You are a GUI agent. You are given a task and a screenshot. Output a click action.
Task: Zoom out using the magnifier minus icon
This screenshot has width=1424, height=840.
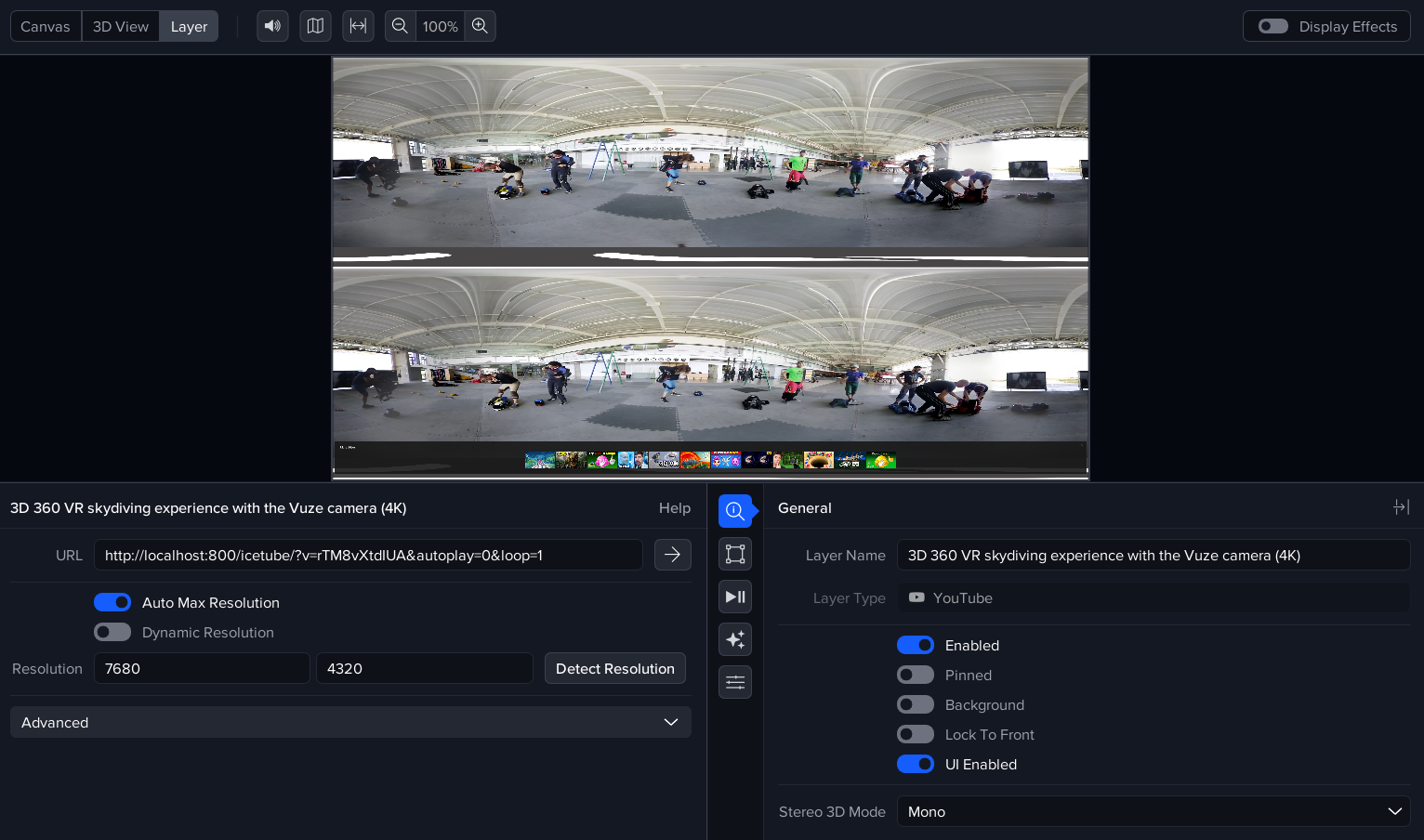click(x=400, y=26)
